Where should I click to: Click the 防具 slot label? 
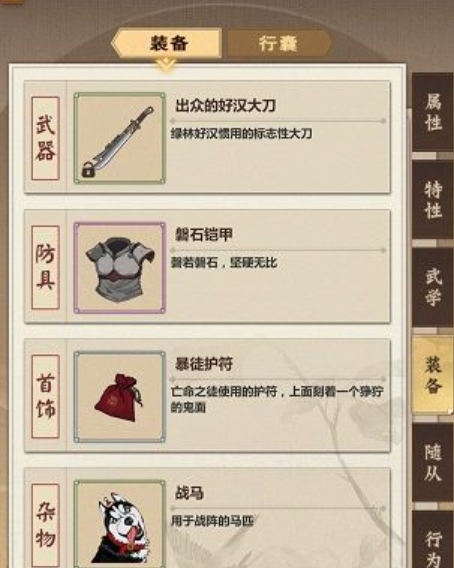45,267
